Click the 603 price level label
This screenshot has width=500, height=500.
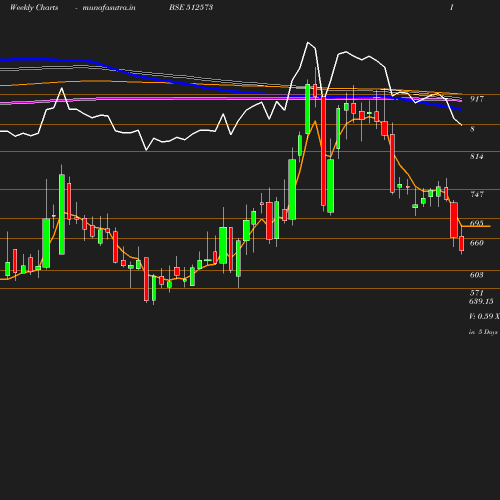point(477,275)
